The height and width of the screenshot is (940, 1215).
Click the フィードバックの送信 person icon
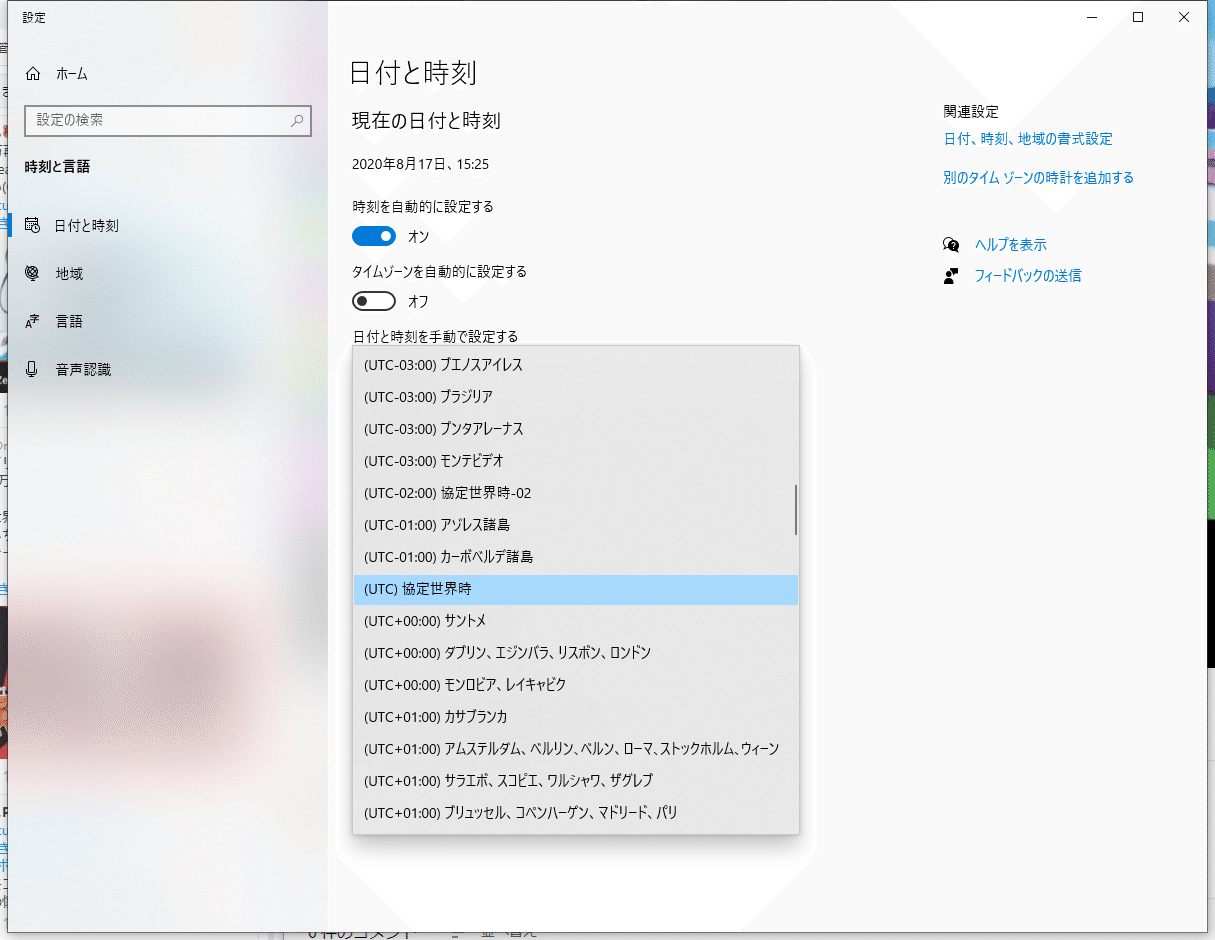(951, 276)
